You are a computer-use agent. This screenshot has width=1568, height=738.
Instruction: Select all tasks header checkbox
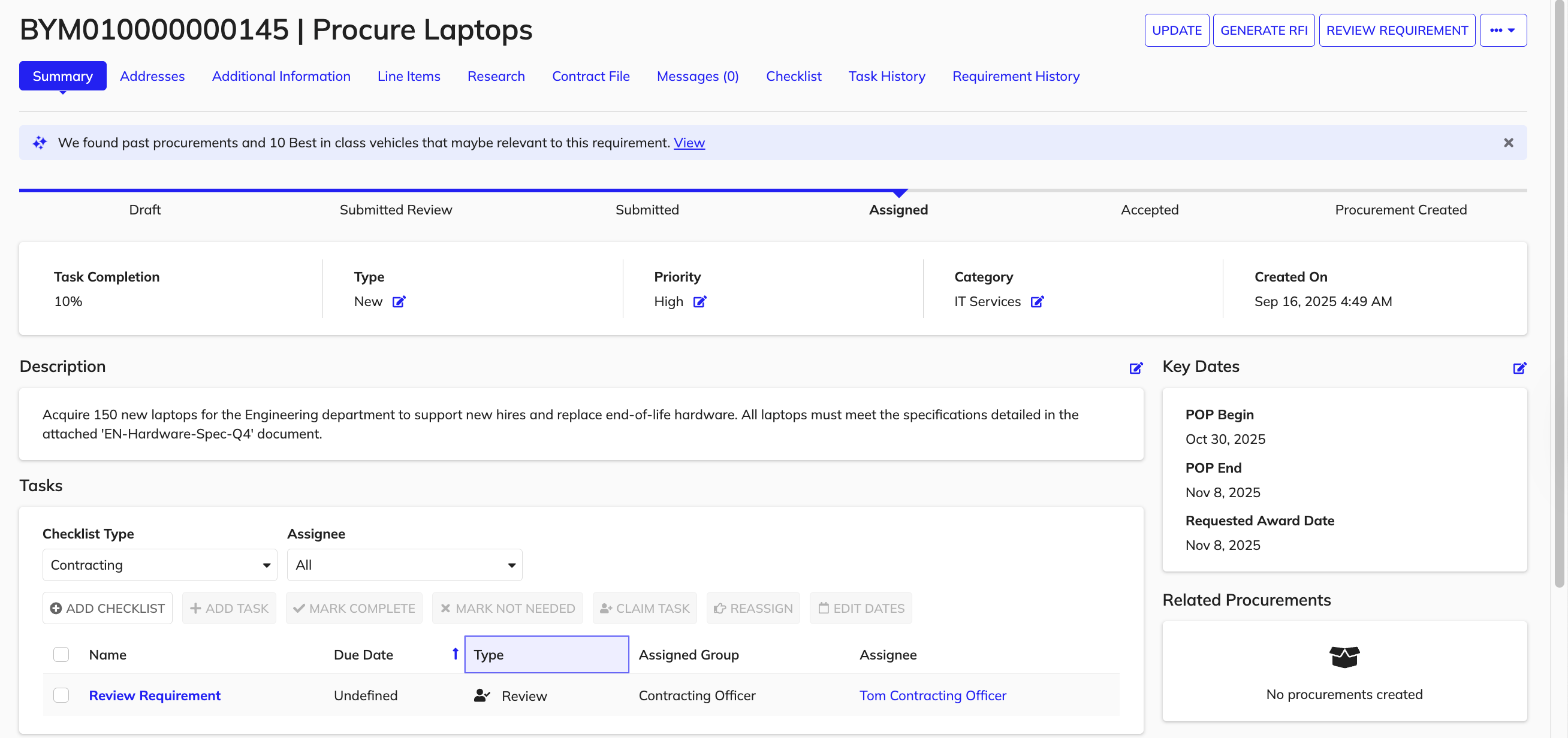coord(61,655)
